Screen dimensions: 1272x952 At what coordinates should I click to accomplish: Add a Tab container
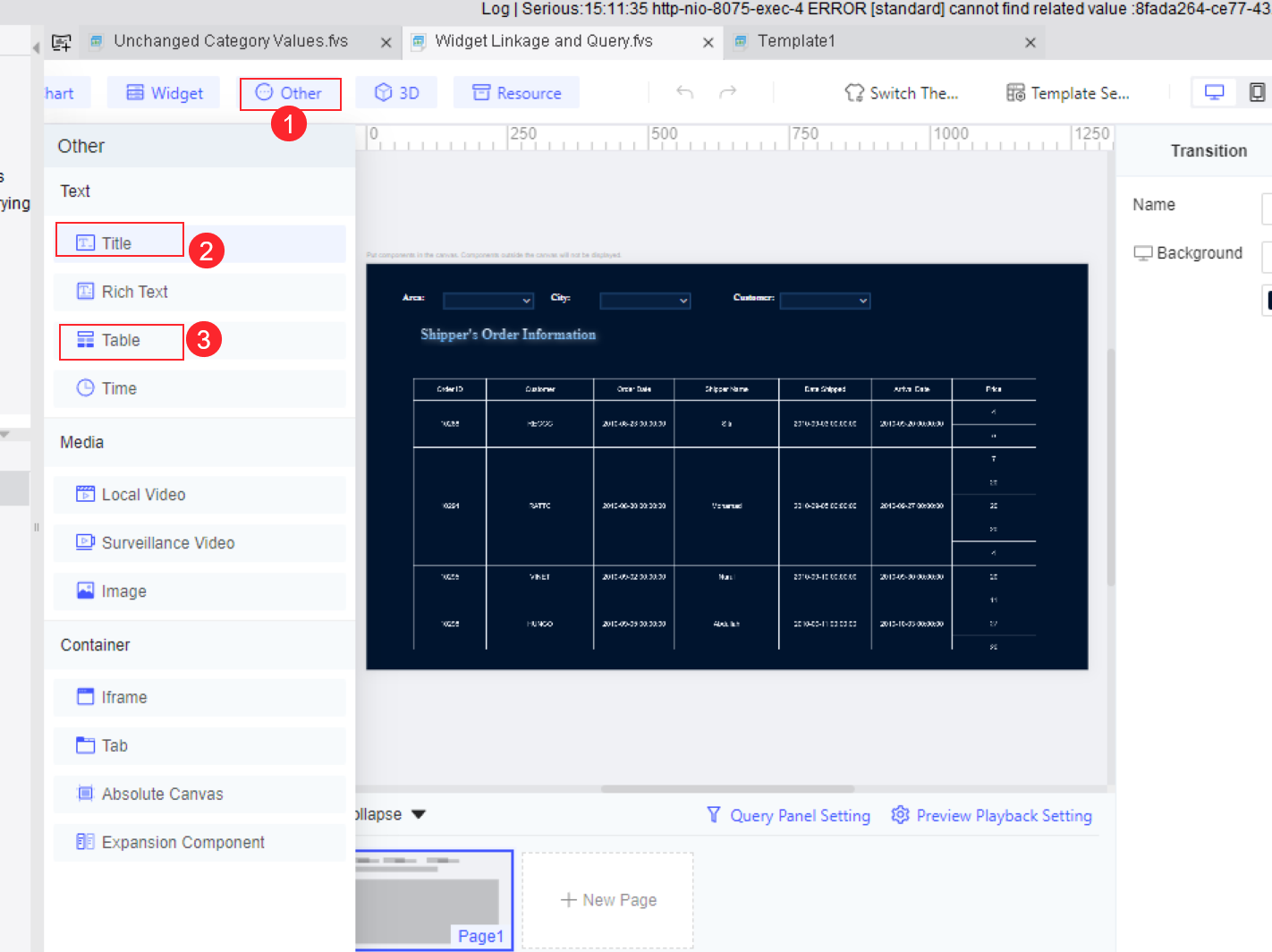199,745
